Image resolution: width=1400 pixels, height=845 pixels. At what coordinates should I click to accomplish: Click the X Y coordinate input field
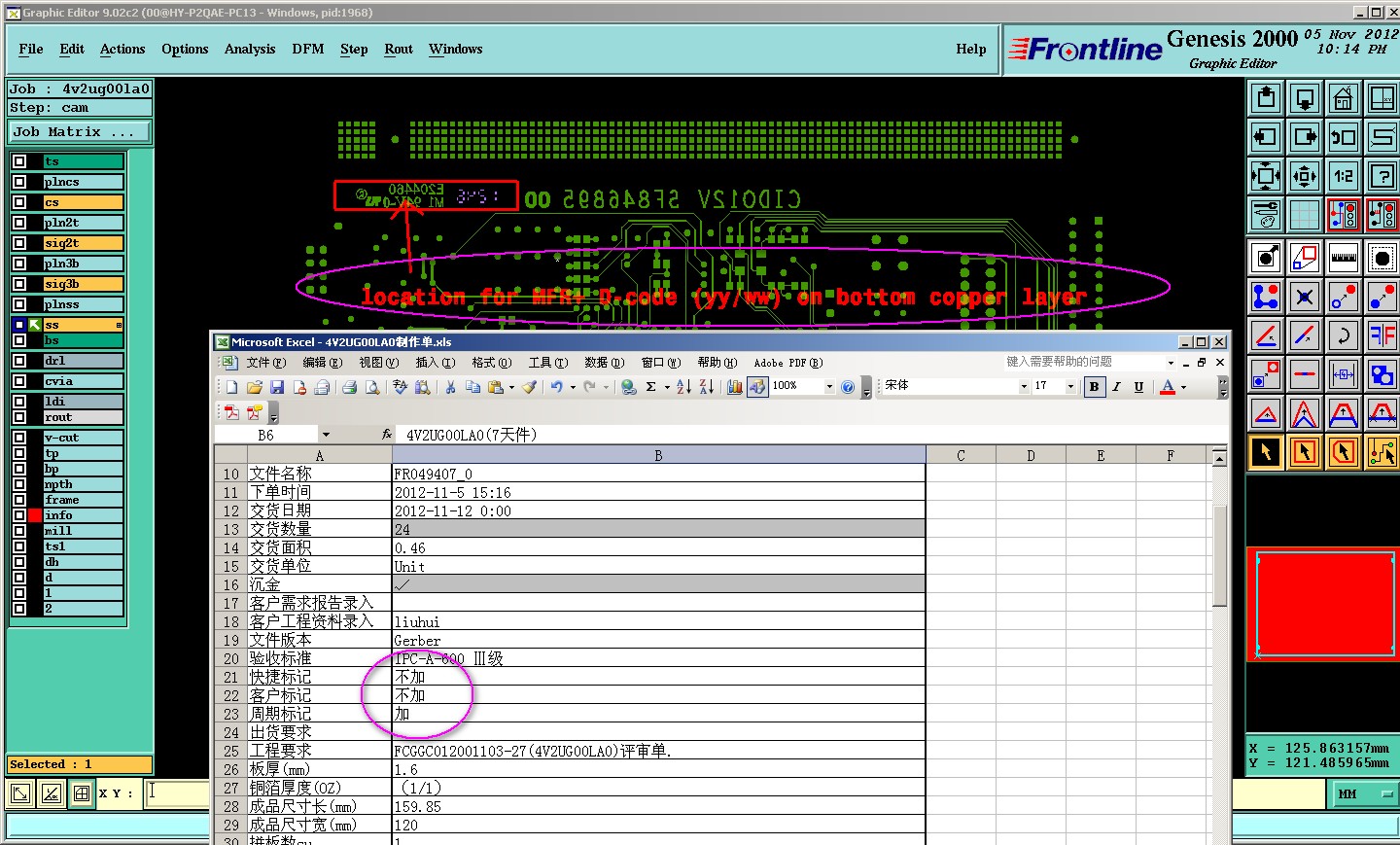[177, 793]
